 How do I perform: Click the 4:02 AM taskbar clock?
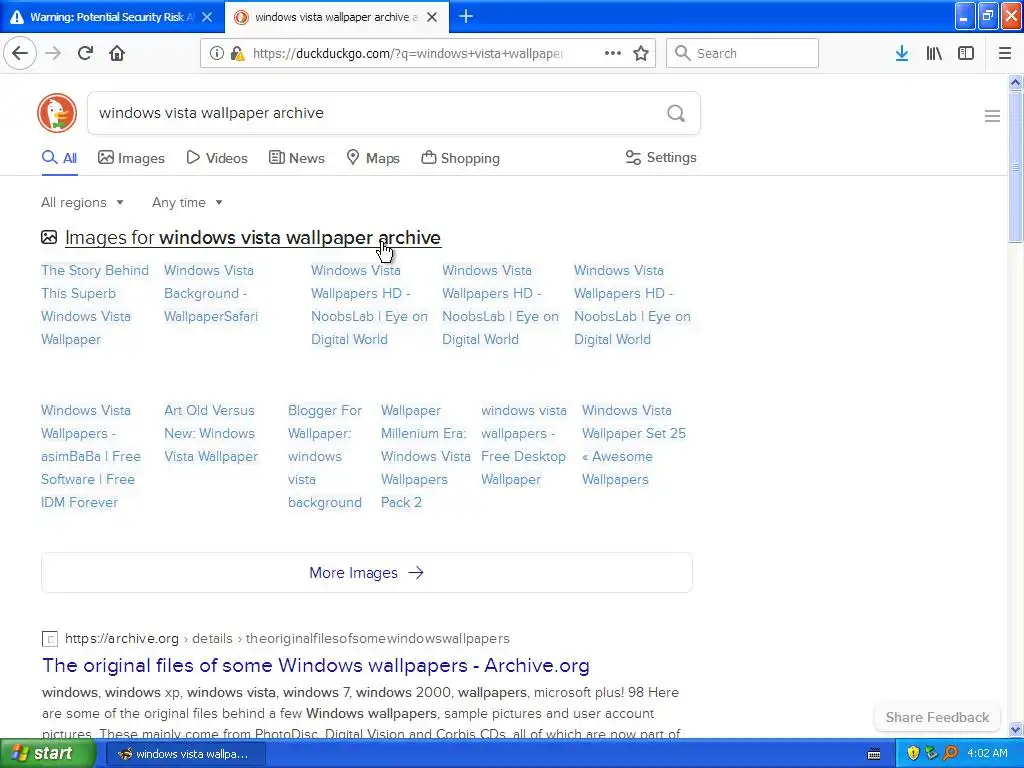point(987,753)
